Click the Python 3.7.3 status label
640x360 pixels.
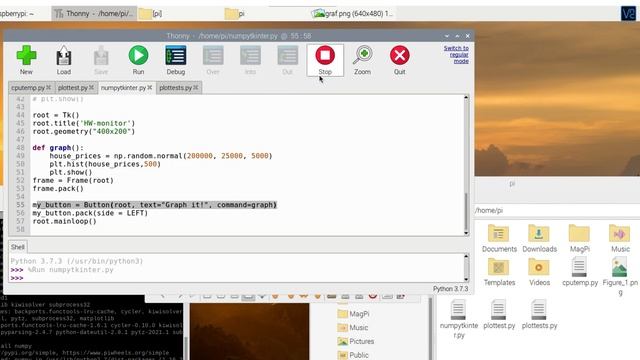(451, 289)
